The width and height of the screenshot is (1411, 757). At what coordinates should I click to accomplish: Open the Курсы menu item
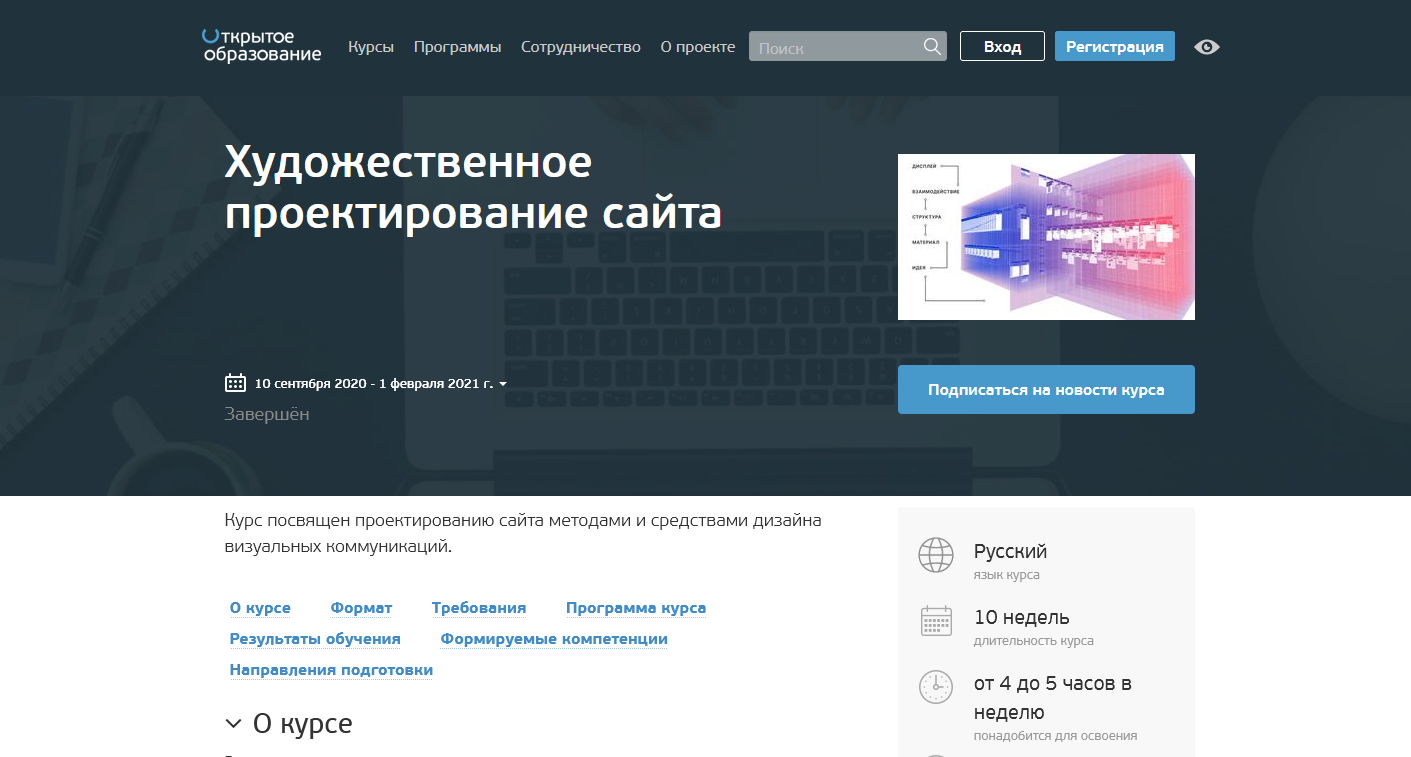click(x=371, y=46)
